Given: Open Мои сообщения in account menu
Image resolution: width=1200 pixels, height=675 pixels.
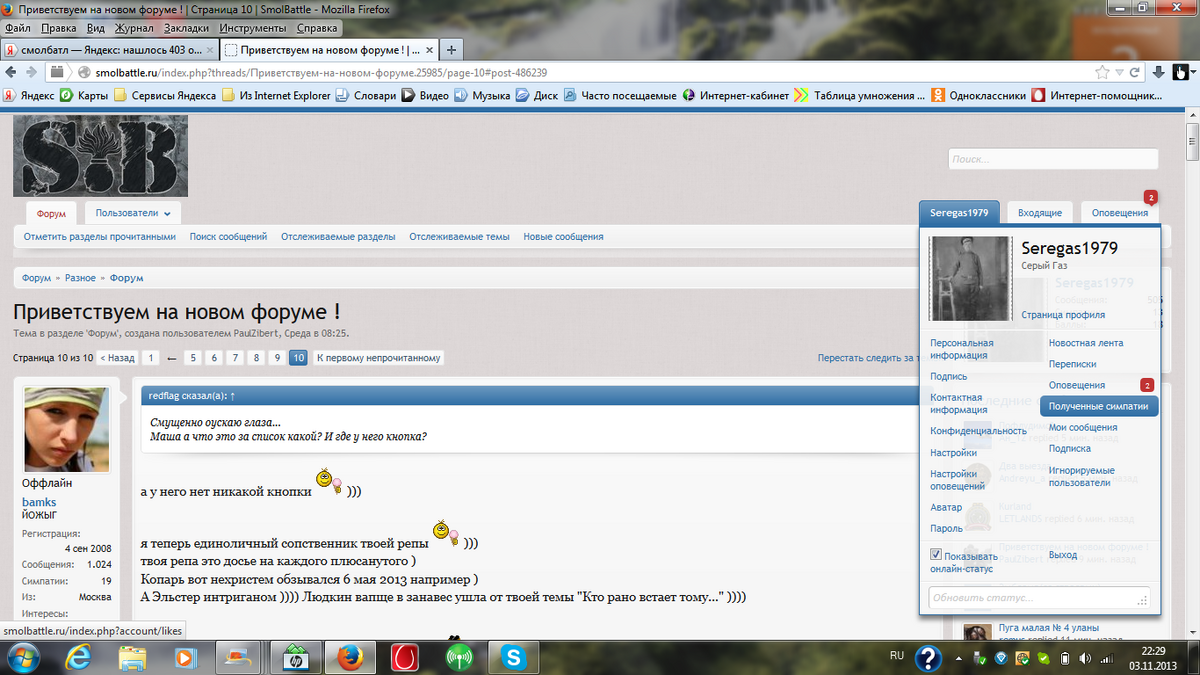Looking at the screenshot, I should [x=1083, y=428].
